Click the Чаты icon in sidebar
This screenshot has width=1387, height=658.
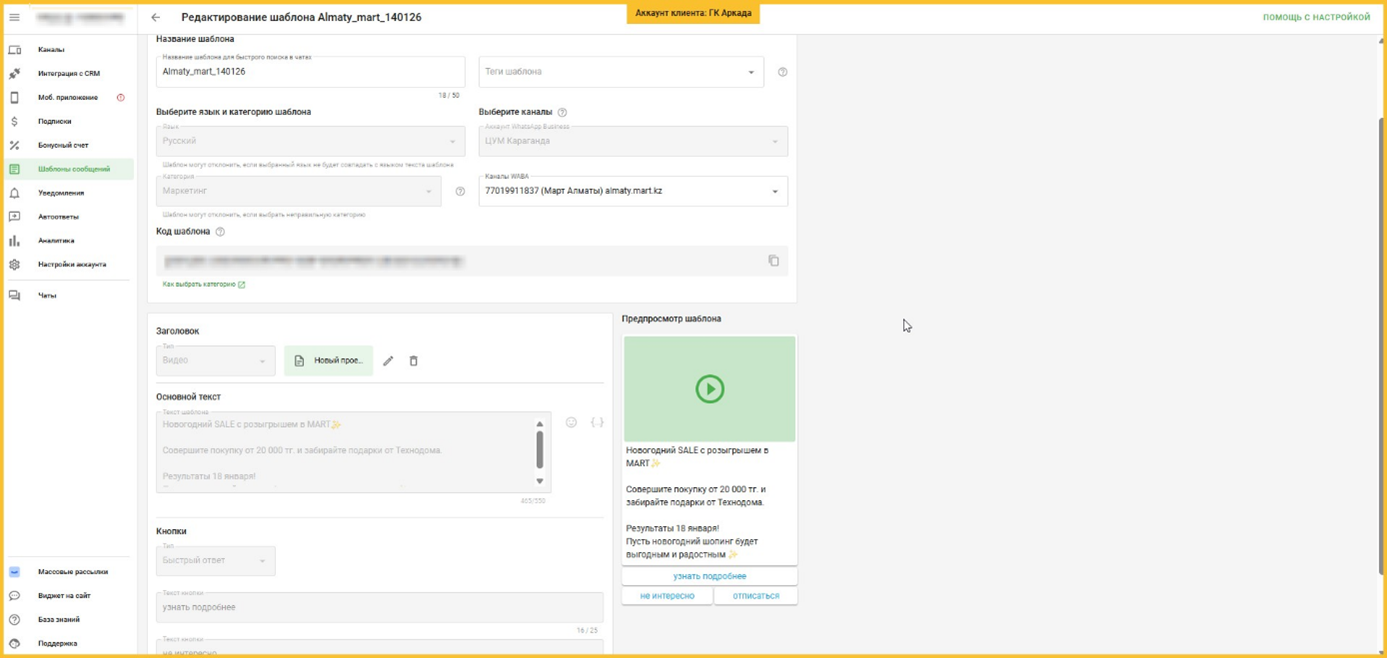pyautogui.click(x=14, y=296)
